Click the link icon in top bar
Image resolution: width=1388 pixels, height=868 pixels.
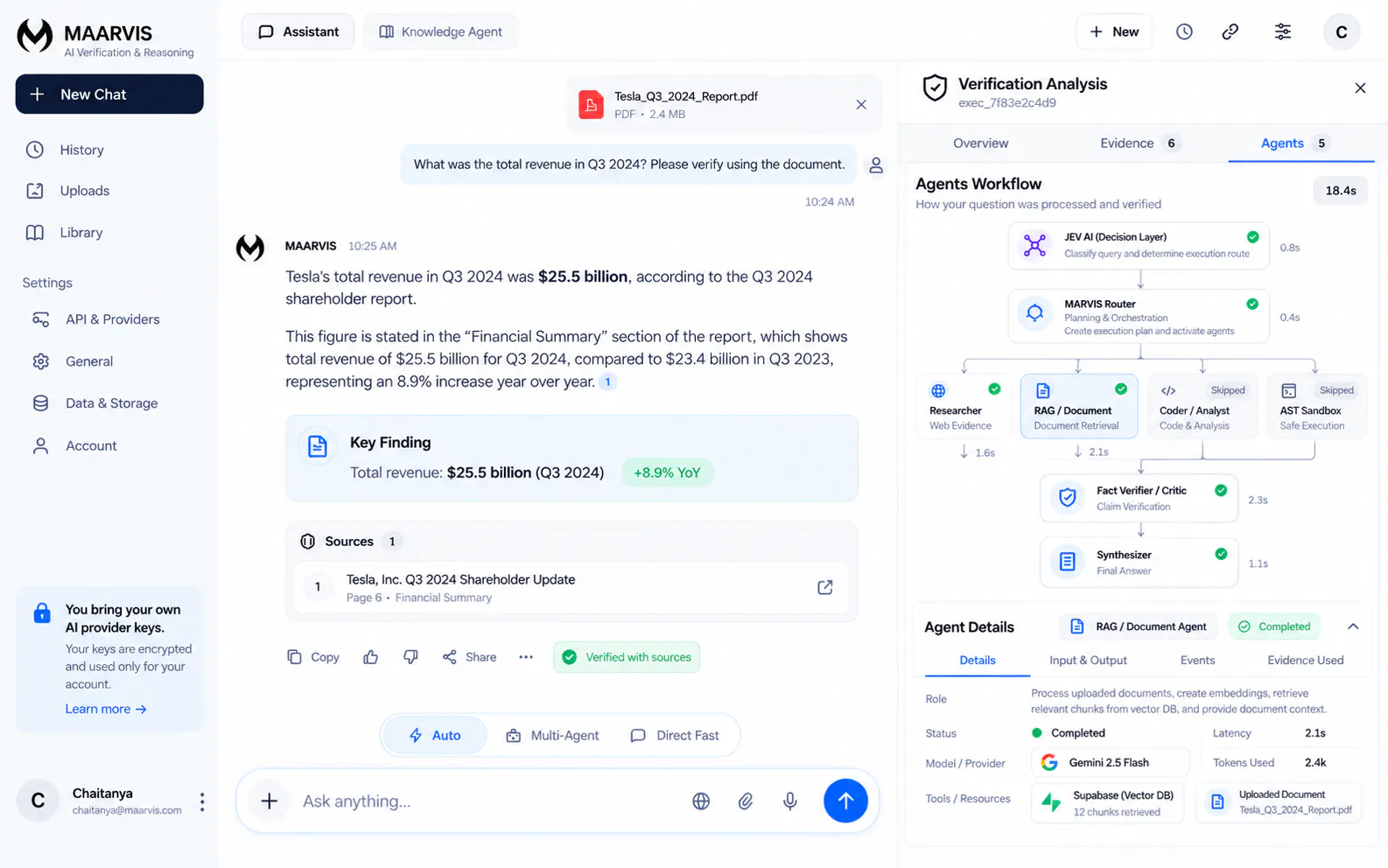pos(1230,31)
